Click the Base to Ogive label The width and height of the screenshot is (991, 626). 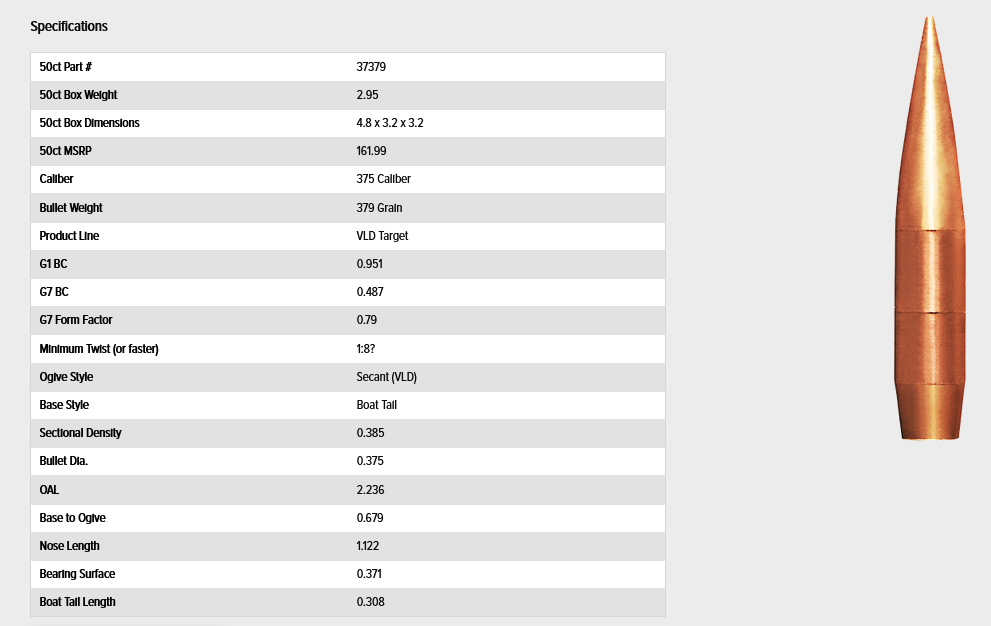coord(72,518)
